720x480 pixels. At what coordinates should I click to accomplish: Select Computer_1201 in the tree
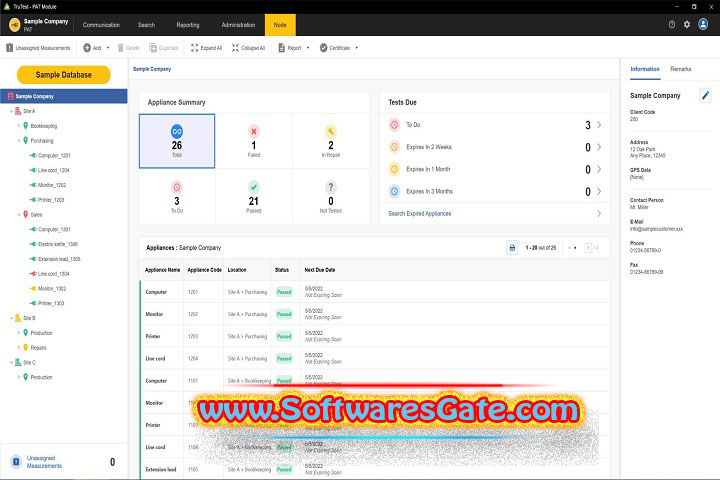pyautogui.click(x=50, y=156)
